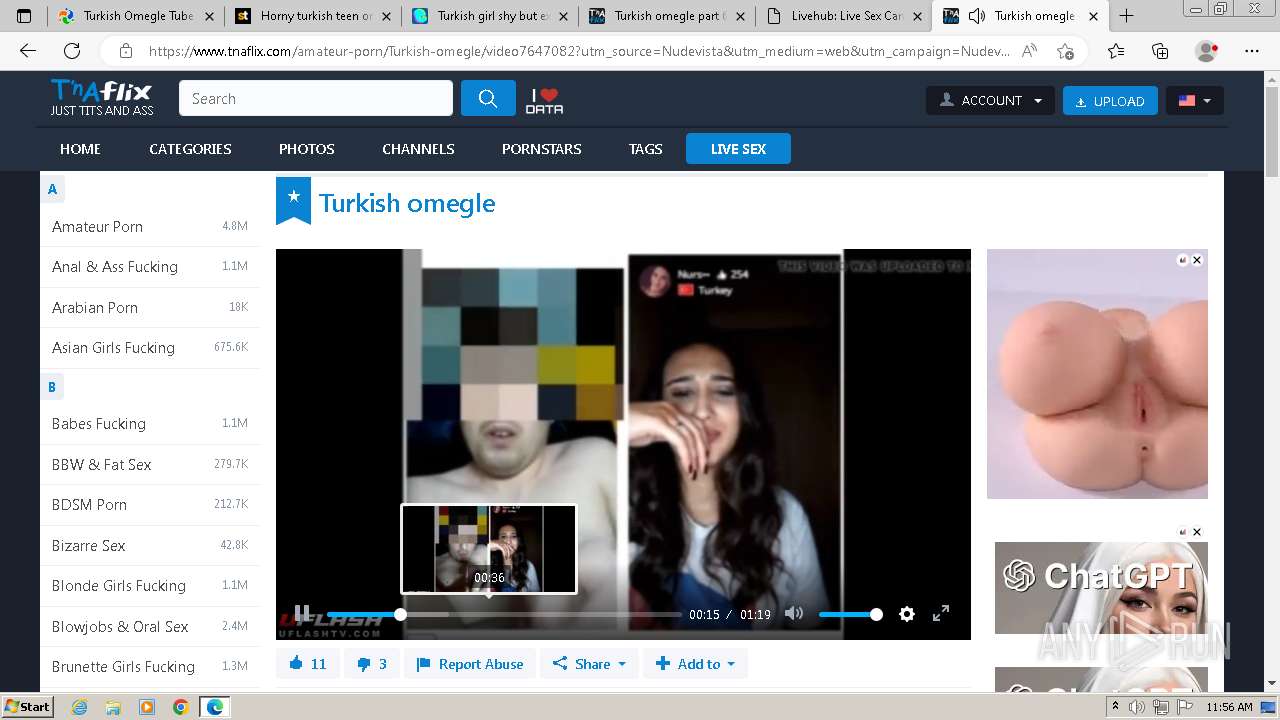The width and height of the screenshot is (1280, 720).
Task: Open the BDSM Porn category link
Action: [89, 505]
